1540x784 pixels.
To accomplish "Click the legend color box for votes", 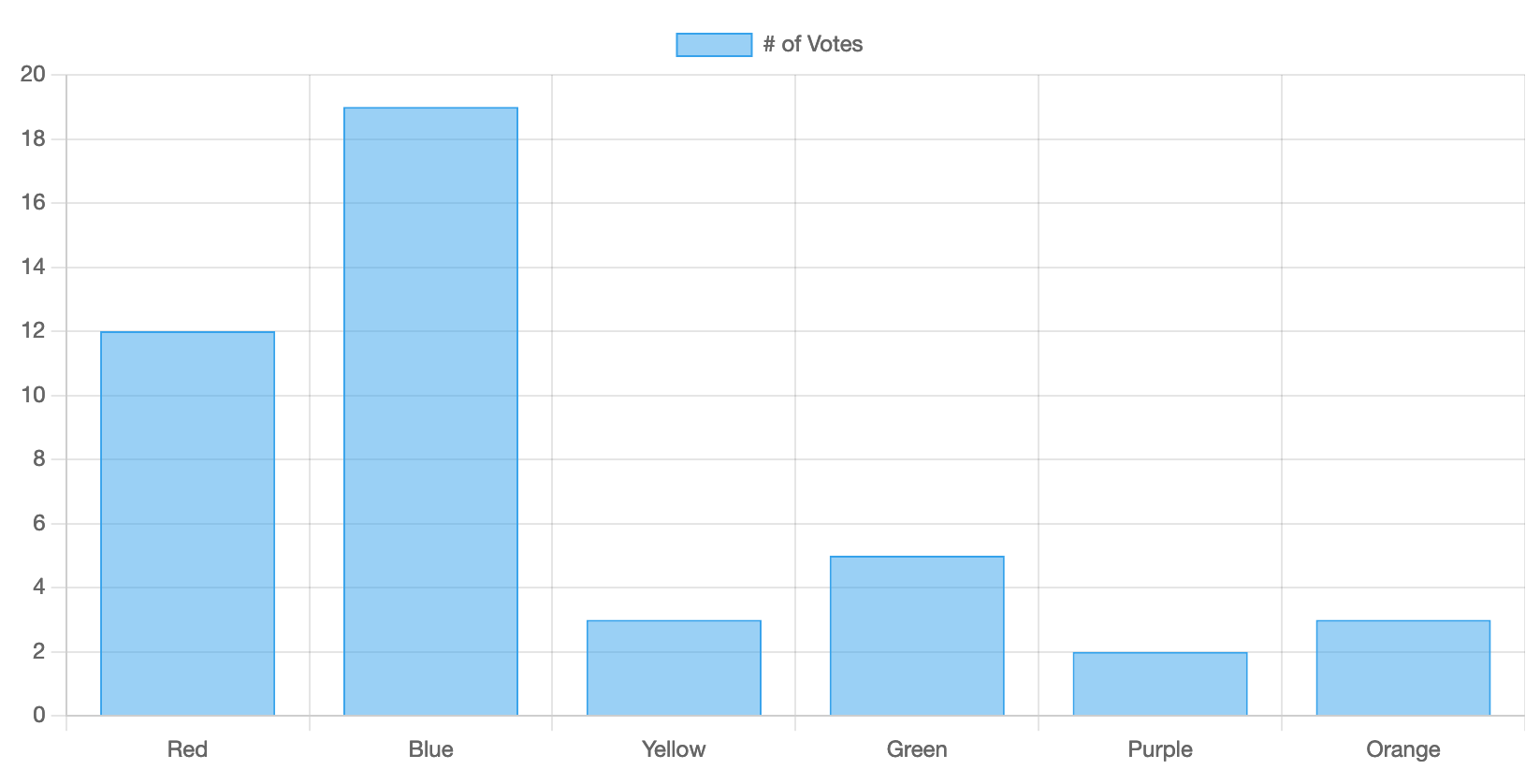I will [714, 45].
